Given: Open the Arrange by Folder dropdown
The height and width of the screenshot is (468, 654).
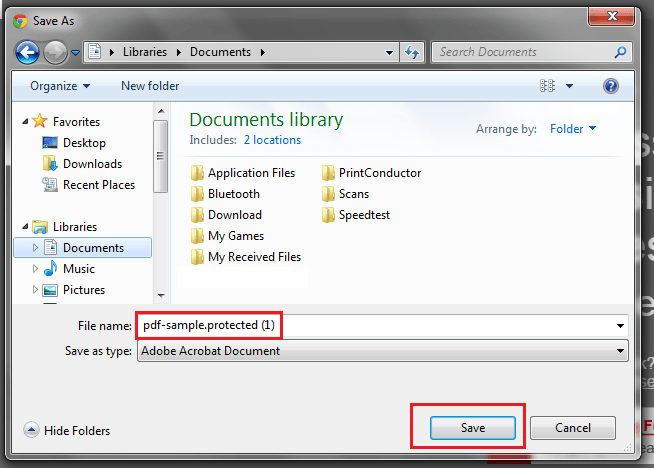Looking at the screenshot, I should click(x=573, y=129).
